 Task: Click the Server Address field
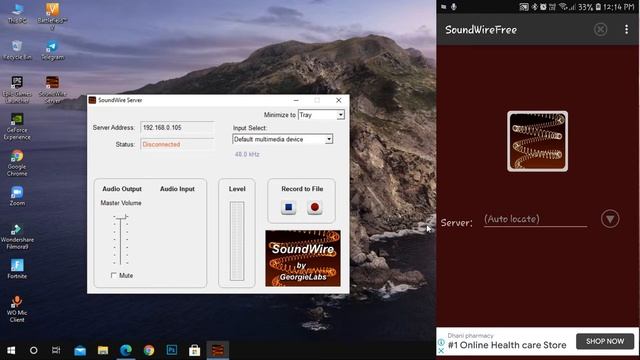click(x=177, y=128)
